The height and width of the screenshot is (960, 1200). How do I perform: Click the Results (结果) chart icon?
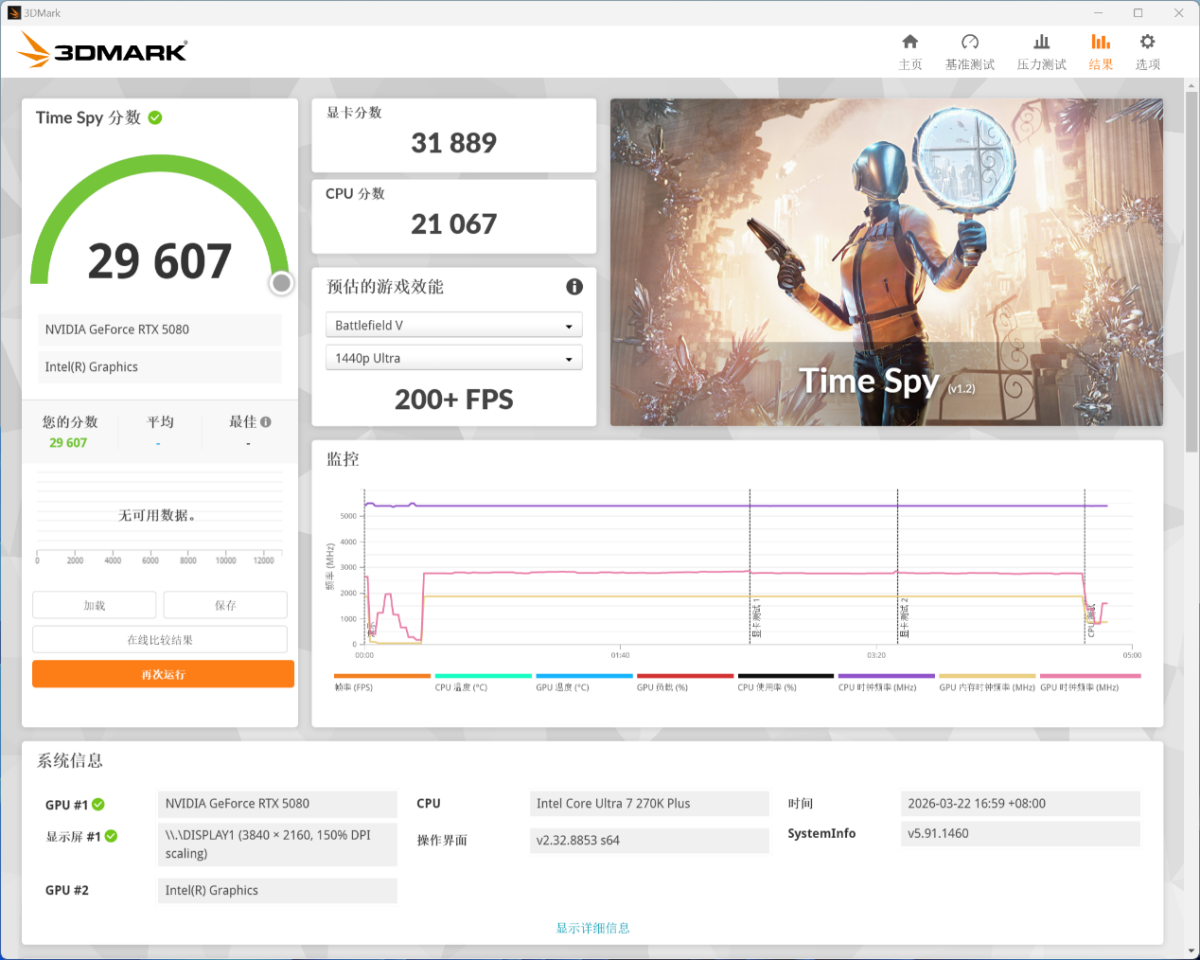[1100, 42]
